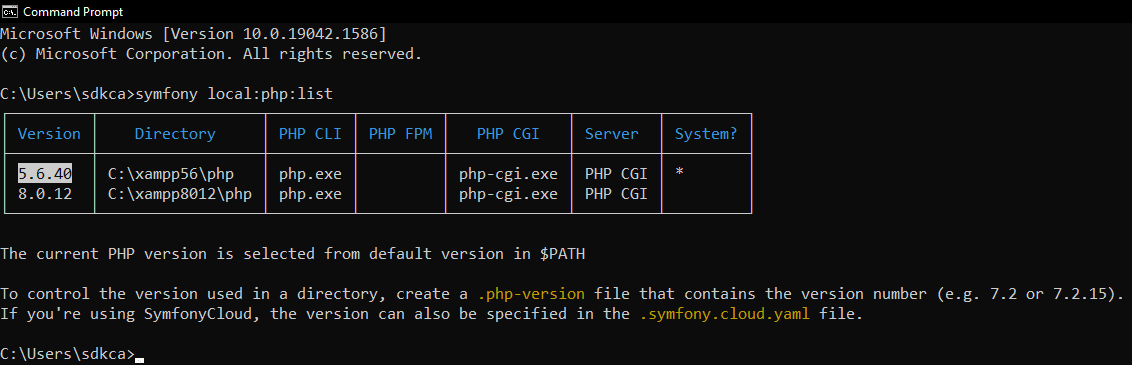Click the 8.0.12 version entry
This screenshot has width=1132, height=365.
click(45, 193)
